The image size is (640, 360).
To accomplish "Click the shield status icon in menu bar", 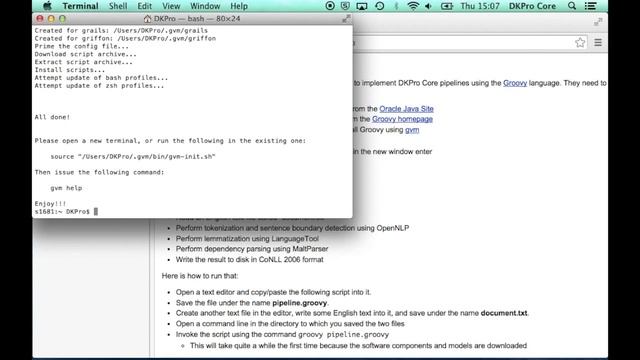I will 345,6.
